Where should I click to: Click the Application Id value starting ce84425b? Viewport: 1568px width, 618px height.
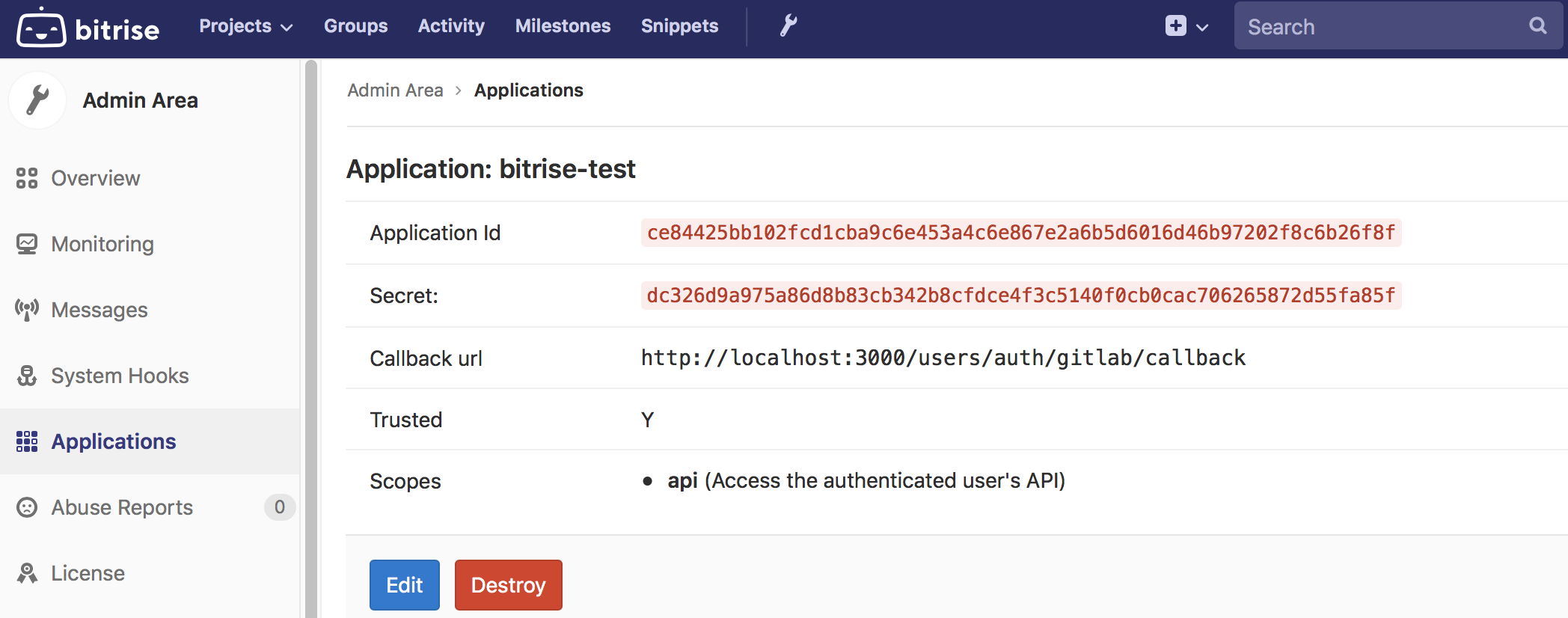1021,233
